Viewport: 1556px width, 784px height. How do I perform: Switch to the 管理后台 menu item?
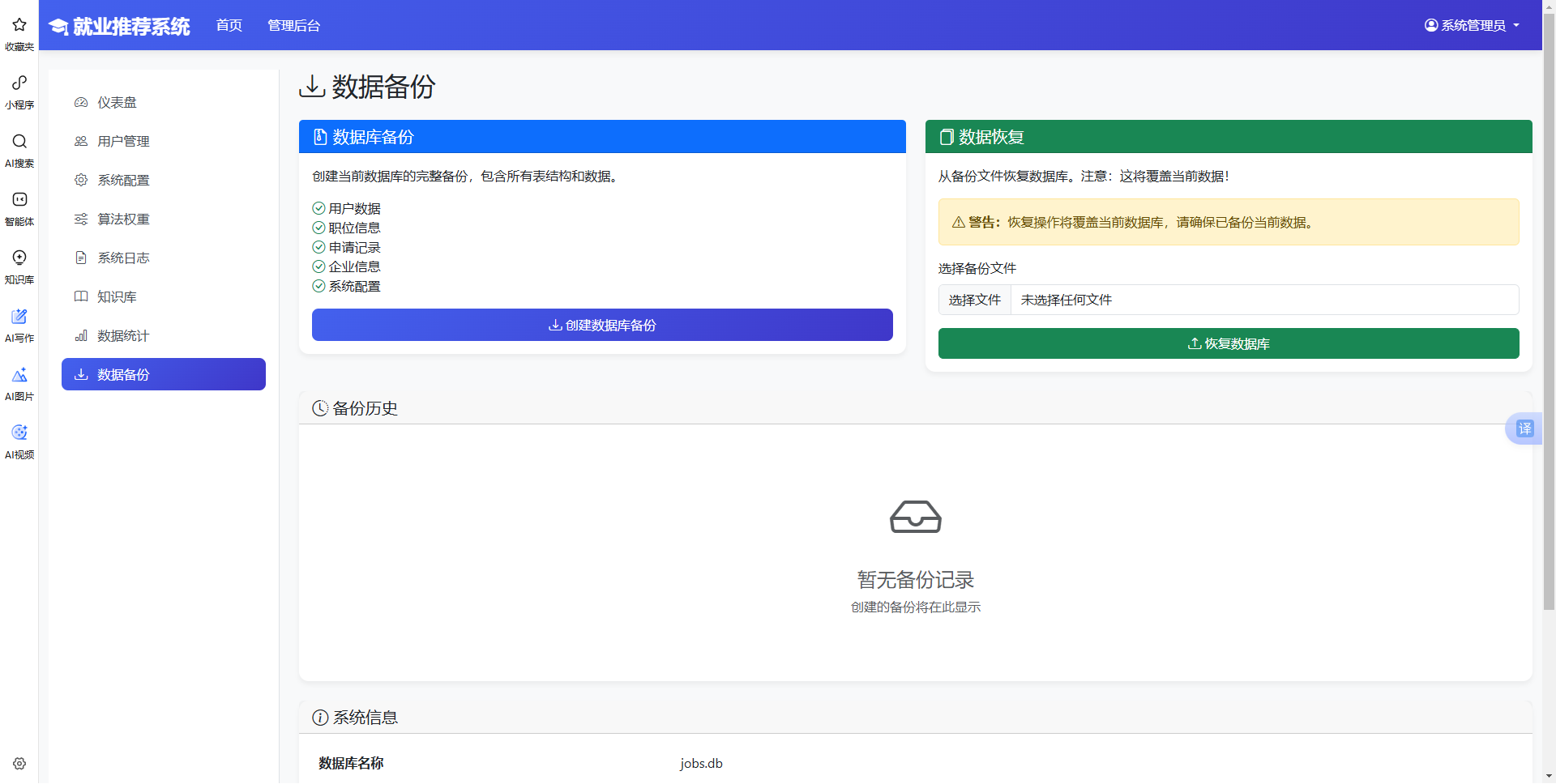pyautogui.click(x=293, y=25)
